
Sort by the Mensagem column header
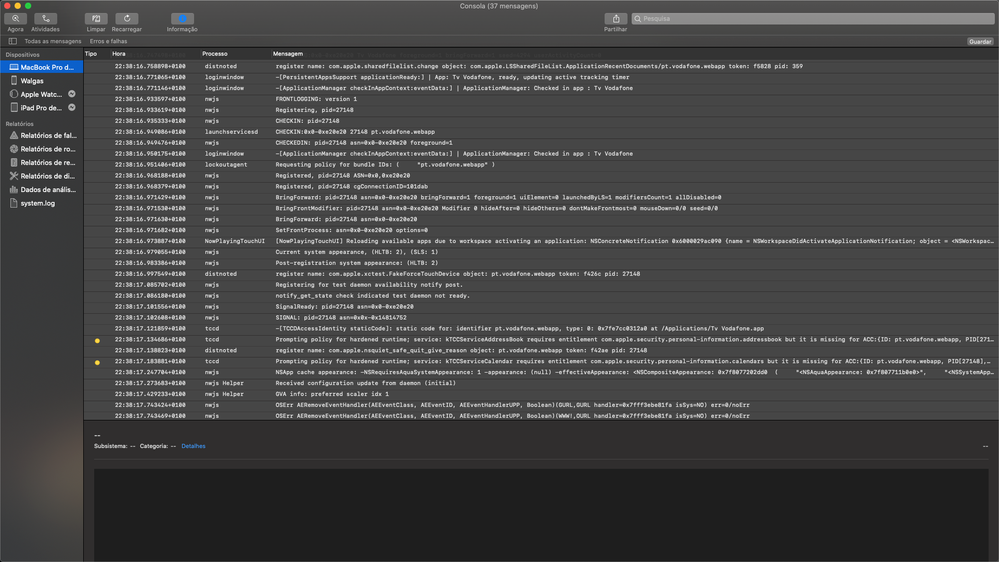click(288, 54)
